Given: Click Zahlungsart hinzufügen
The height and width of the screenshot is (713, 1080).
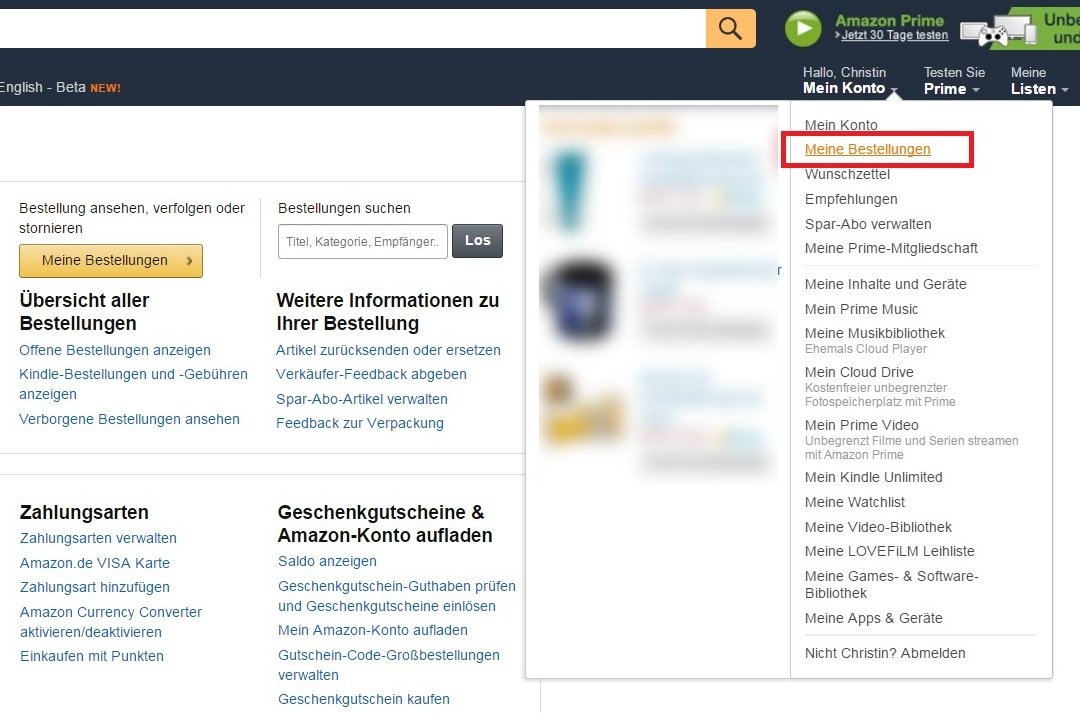Looking at the screenshot, I should 95,587.
